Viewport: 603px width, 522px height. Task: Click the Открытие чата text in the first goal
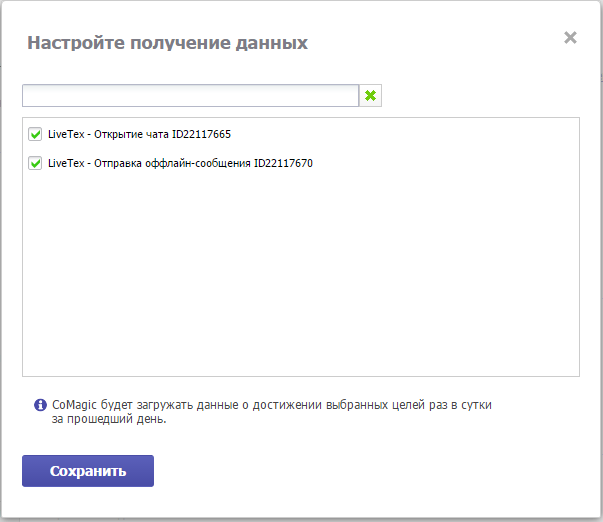(x=131, y=134)
